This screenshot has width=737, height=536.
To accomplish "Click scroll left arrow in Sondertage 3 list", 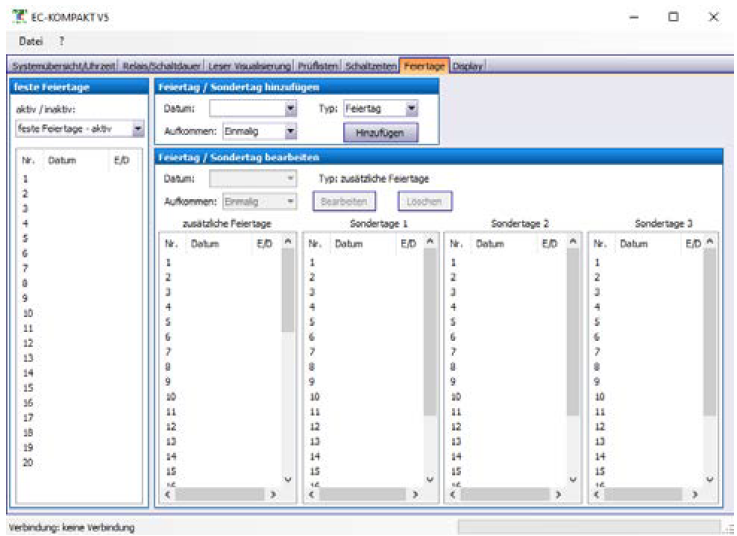I will [x=596, y=494].
